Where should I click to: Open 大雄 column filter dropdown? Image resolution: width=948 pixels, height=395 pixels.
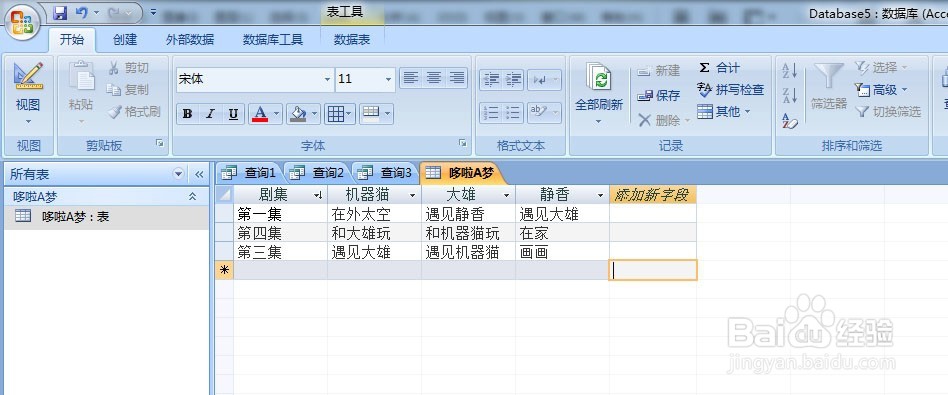pyautogui.click(x=507, y=195)
